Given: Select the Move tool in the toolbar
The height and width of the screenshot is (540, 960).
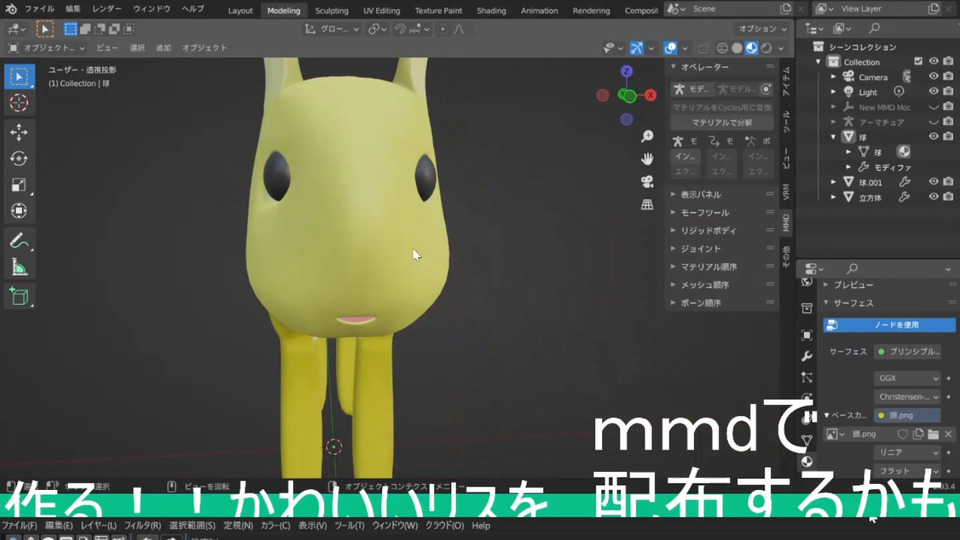Looking at the screenshot, I should pos(19,132).
